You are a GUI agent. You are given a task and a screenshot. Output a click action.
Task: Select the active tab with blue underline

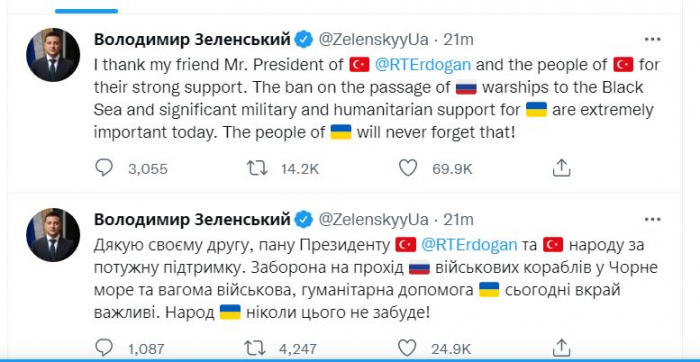click(x=88, y=11)
